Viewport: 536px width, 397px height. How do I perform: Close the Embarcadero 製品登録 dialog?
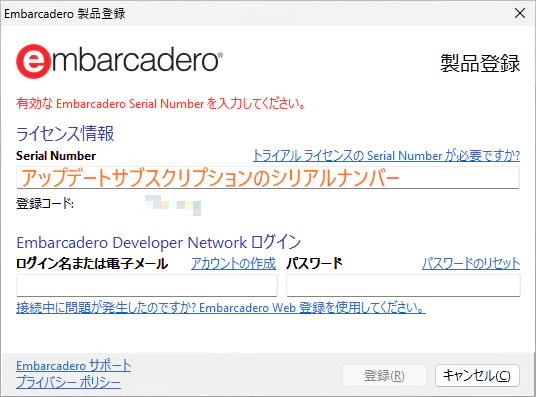[x=520, y=13]
